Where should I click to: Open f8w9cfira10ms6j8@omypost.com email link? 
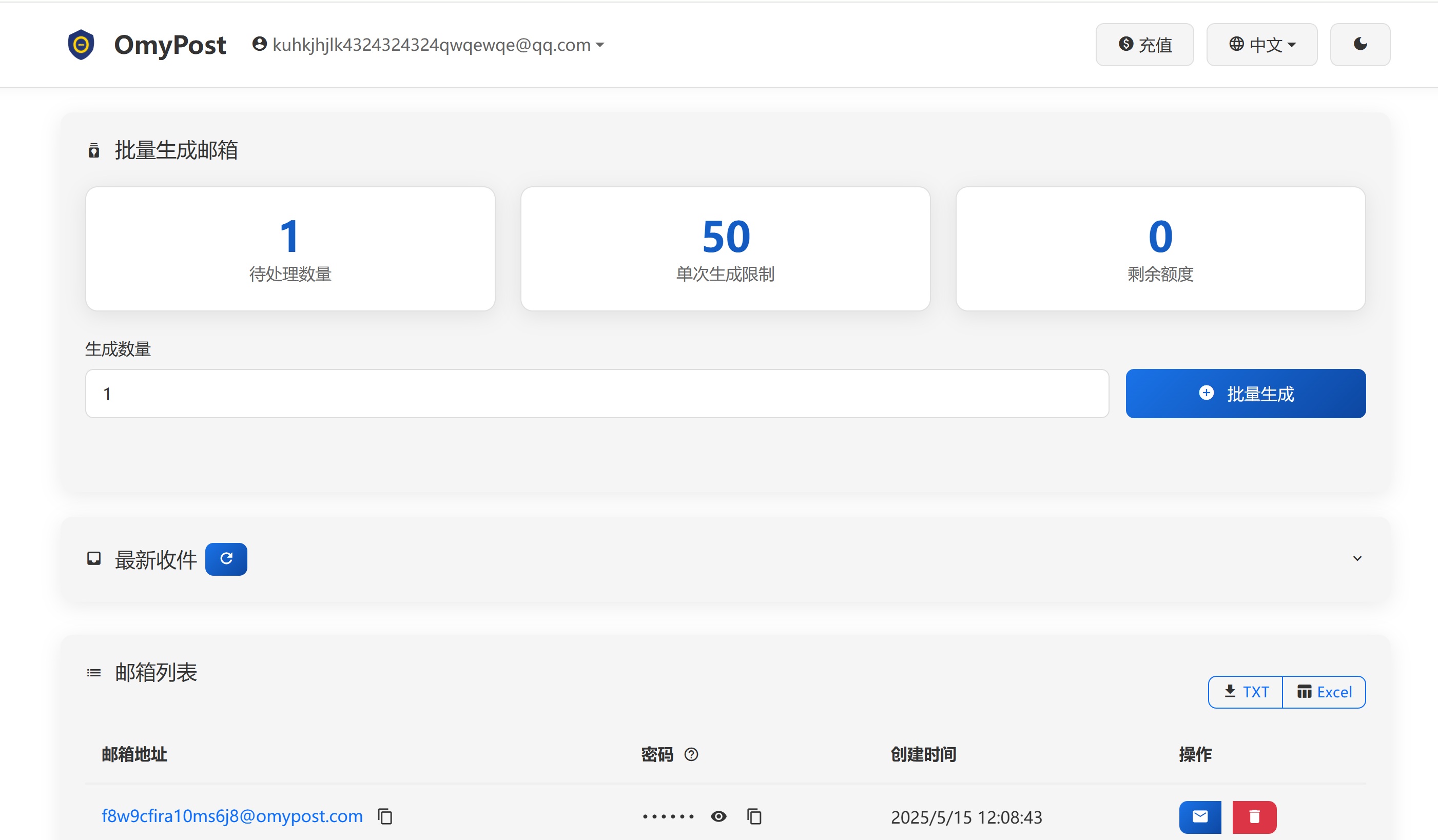click(x=231, y=816)
